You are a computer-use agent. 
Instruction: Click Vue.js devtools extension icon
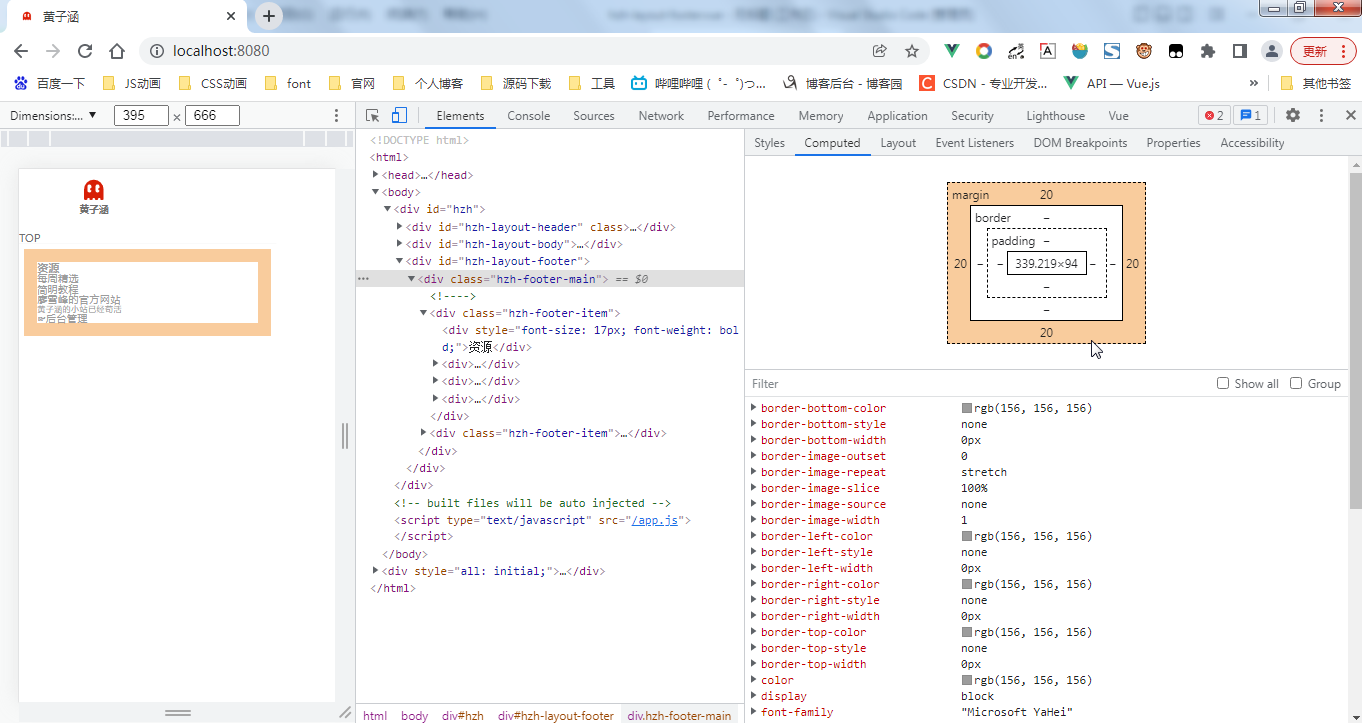[952, 51]
